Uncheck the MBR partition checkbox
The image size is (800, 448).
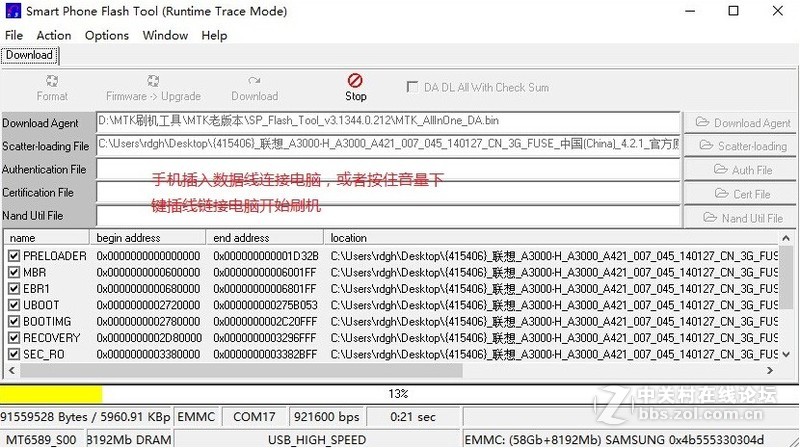(x=14, y=272)
